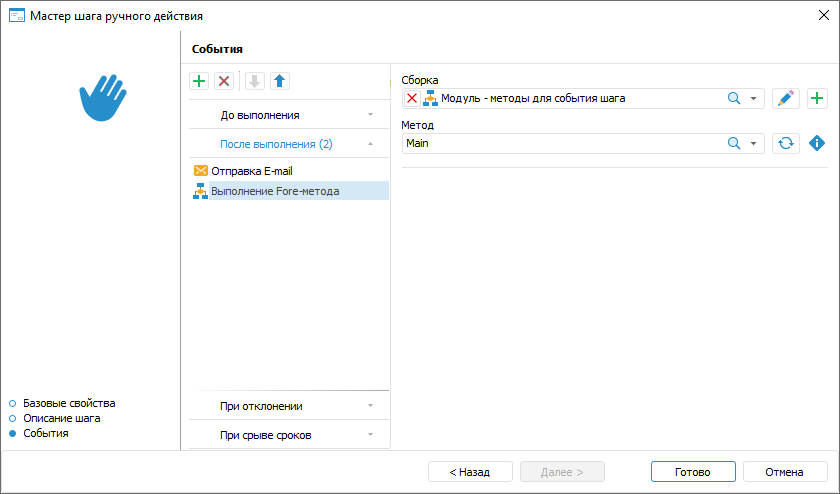Click the Готово button
Viewport: 840px width, 494px height.
click(x=692, y=471)
